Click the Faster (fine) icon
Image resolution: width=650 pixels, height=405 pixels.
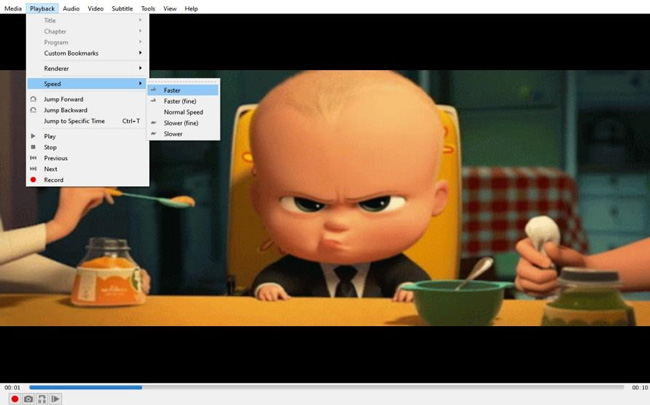154,101
